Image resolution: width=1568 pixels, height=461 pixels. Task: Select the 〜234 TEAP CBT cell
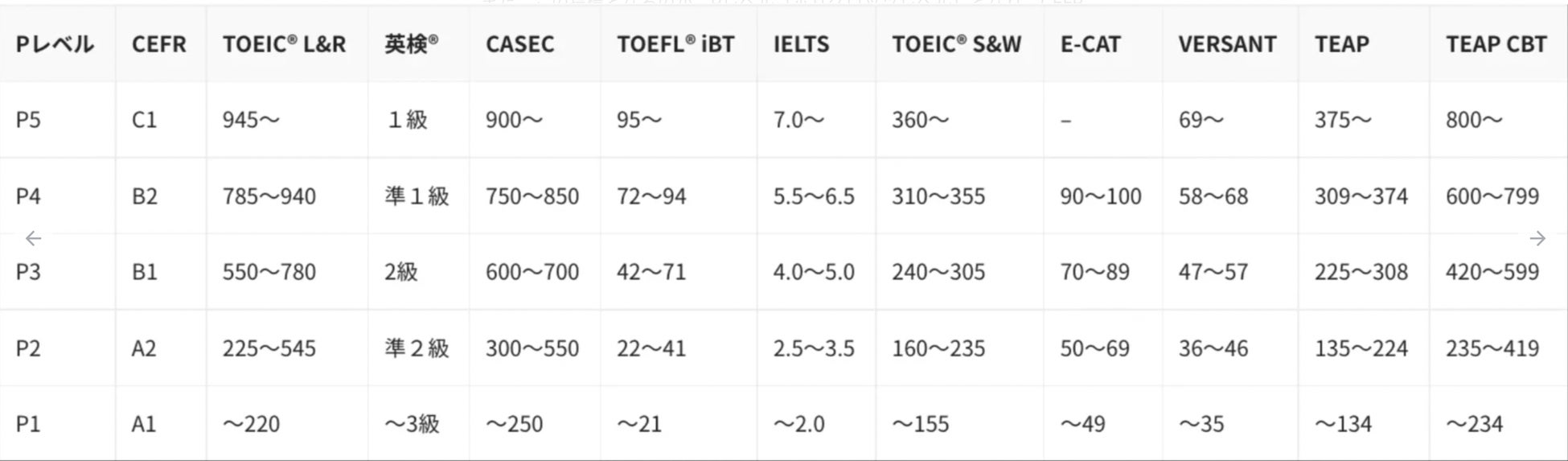pos(1474,424)
